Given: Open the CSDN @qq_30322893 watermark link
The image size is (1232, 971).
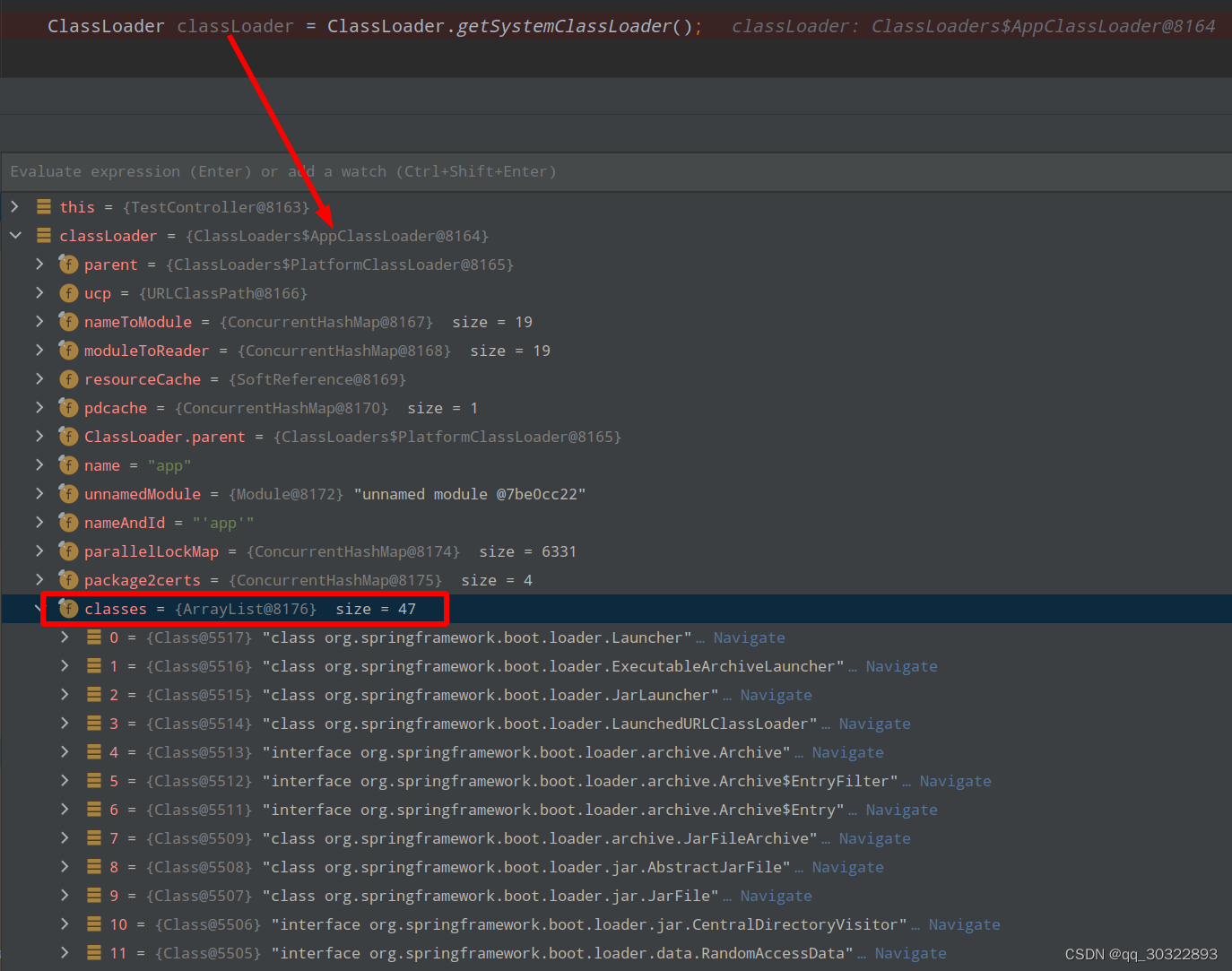Looking at the screenshot, I should 1140,955.
